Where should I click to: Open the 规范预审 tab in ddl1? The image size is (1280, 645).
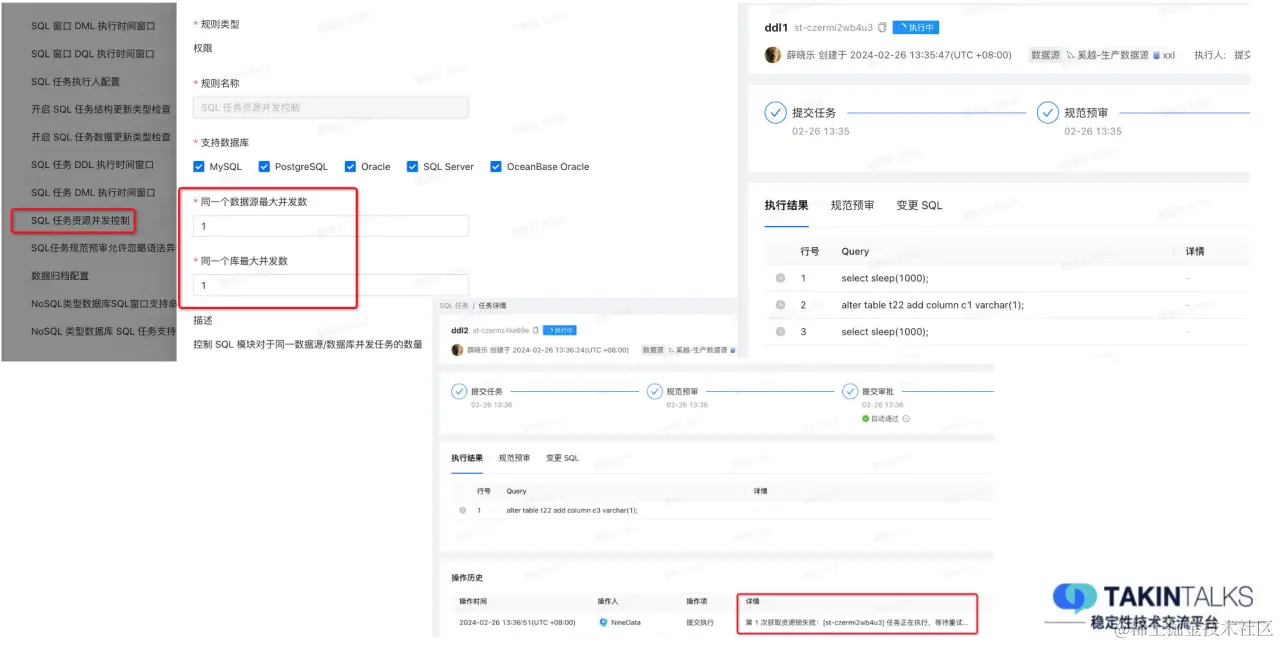tap(852, 205)
